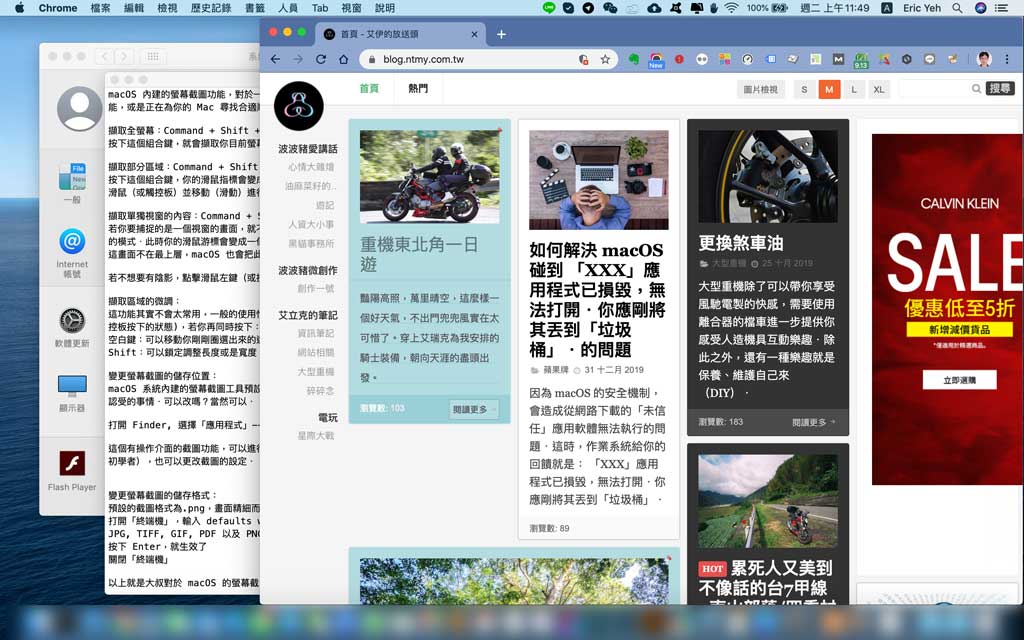Select the XL layout size
Screen dimensions: 1024x640
879,89
